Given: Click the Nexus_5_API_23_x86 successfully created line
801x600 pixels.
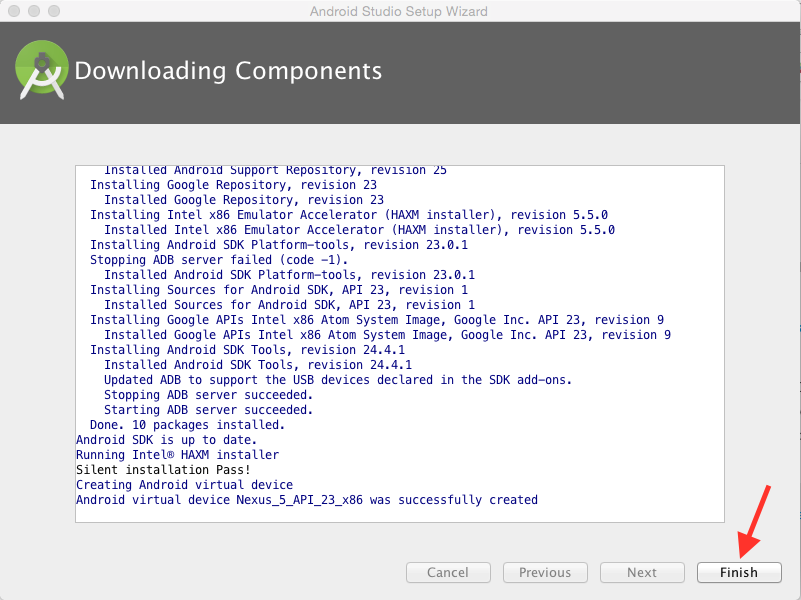Looking at the screenshot, I should (x=307, y=500).
